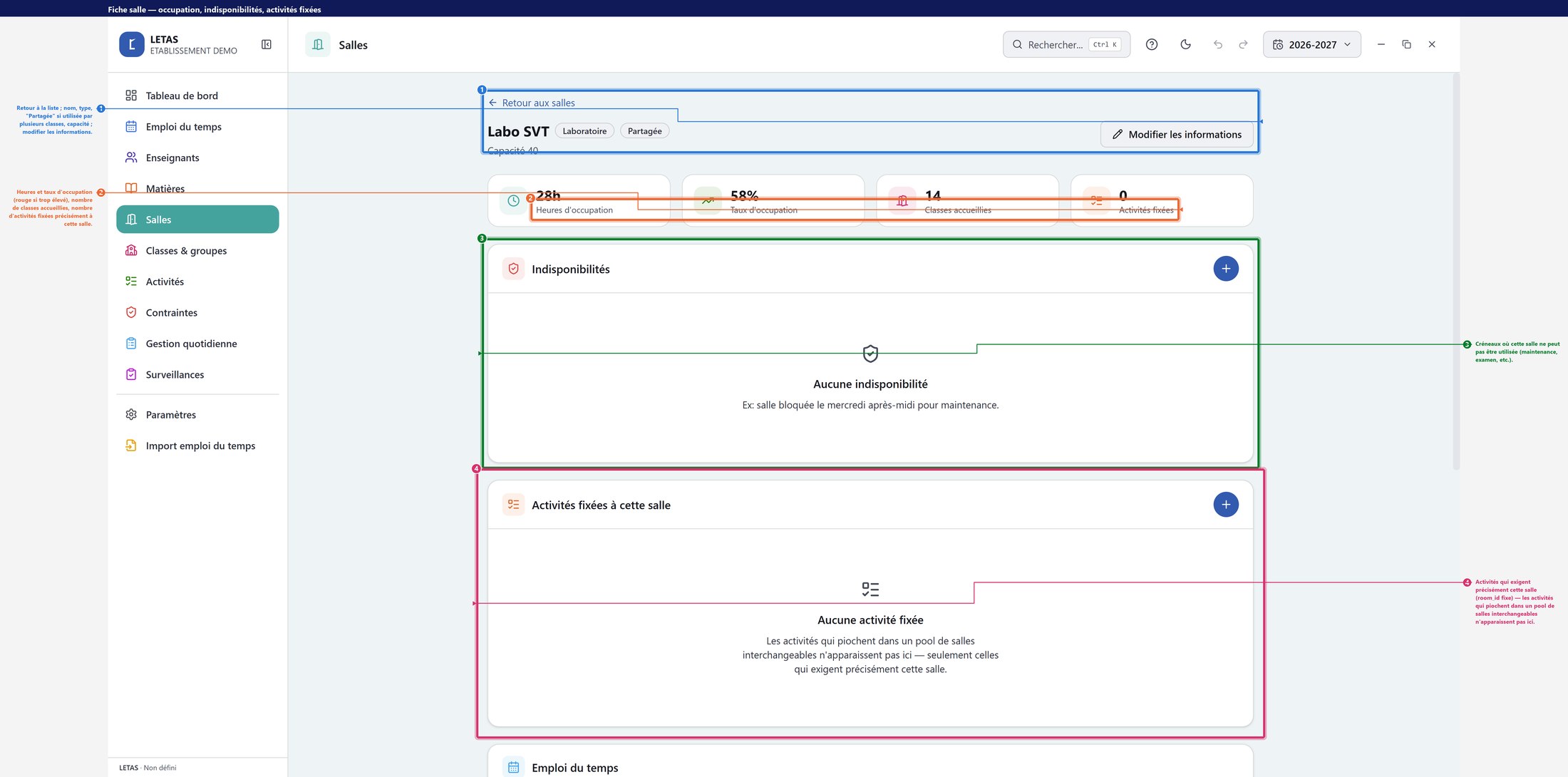Click the Activités fixées card icon
Viewport: 1568px width, 777px height.
pyautogui.click(x=1096, y=201)
